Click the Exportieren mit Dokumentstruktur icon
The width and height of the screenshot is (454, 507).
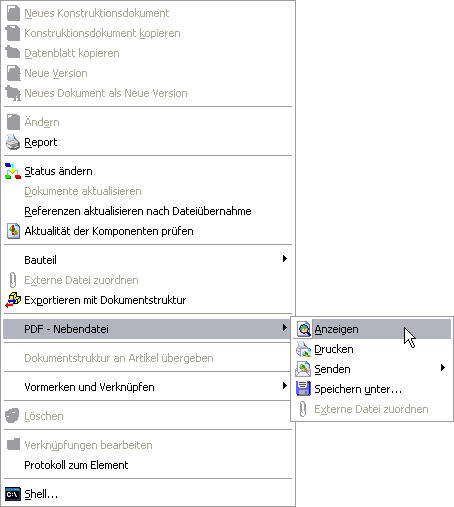coord(13,300)
